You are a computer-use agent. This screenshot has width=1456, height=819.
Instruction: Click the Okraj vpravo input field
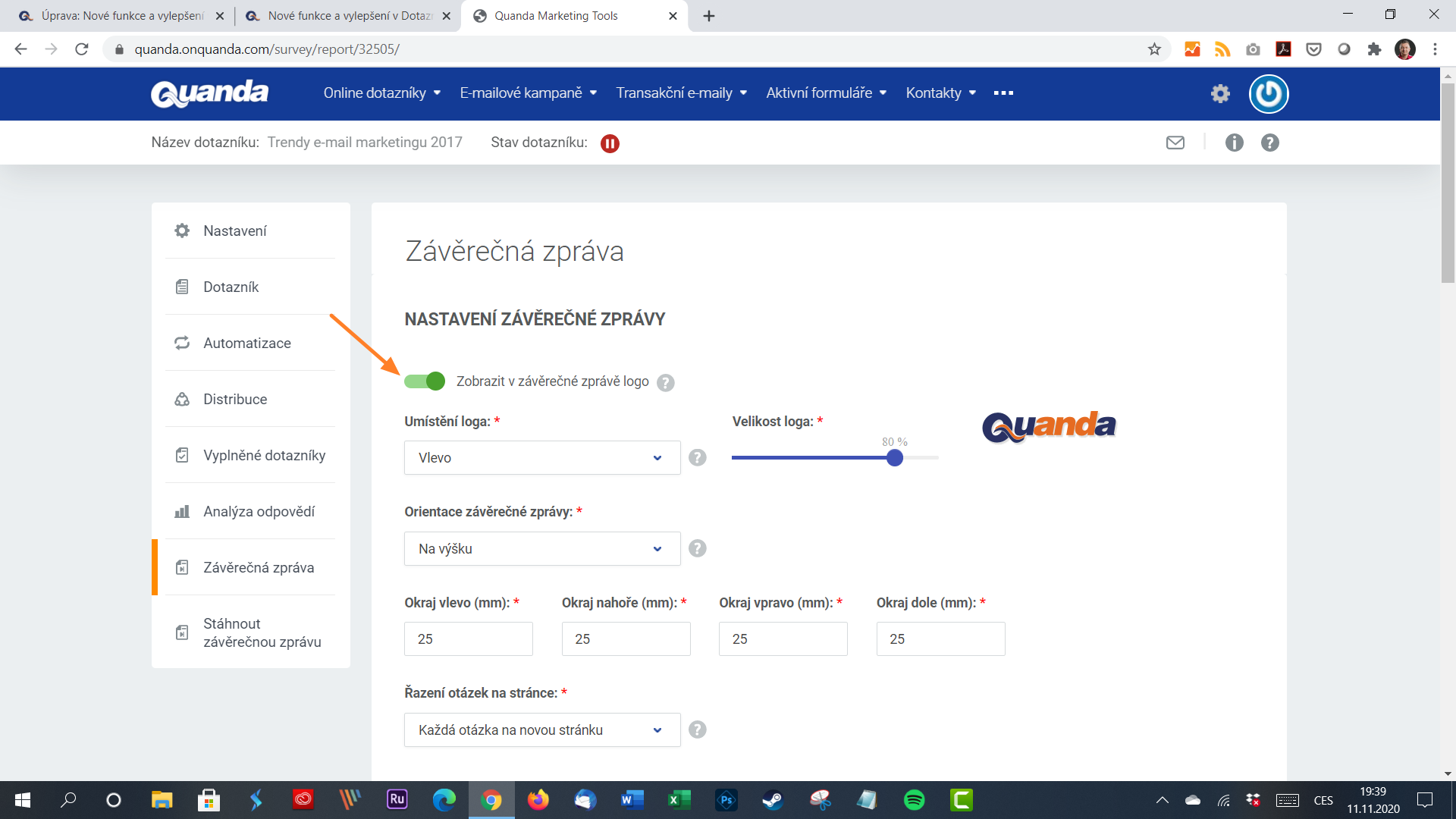pyautogui.click(x=783, y=639)
